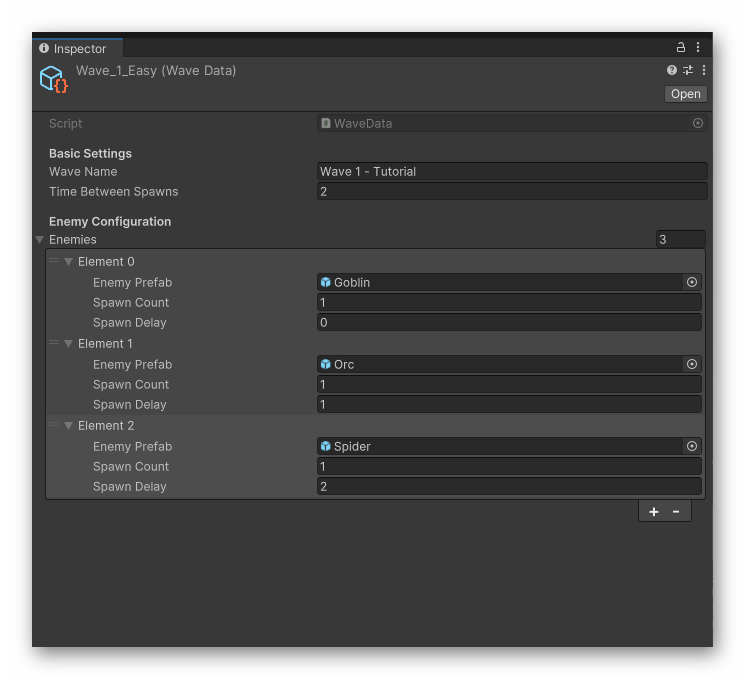Viewport: 745px width, 679px height.
Task: Collapse Element 2 foldout
Action: 68,426
